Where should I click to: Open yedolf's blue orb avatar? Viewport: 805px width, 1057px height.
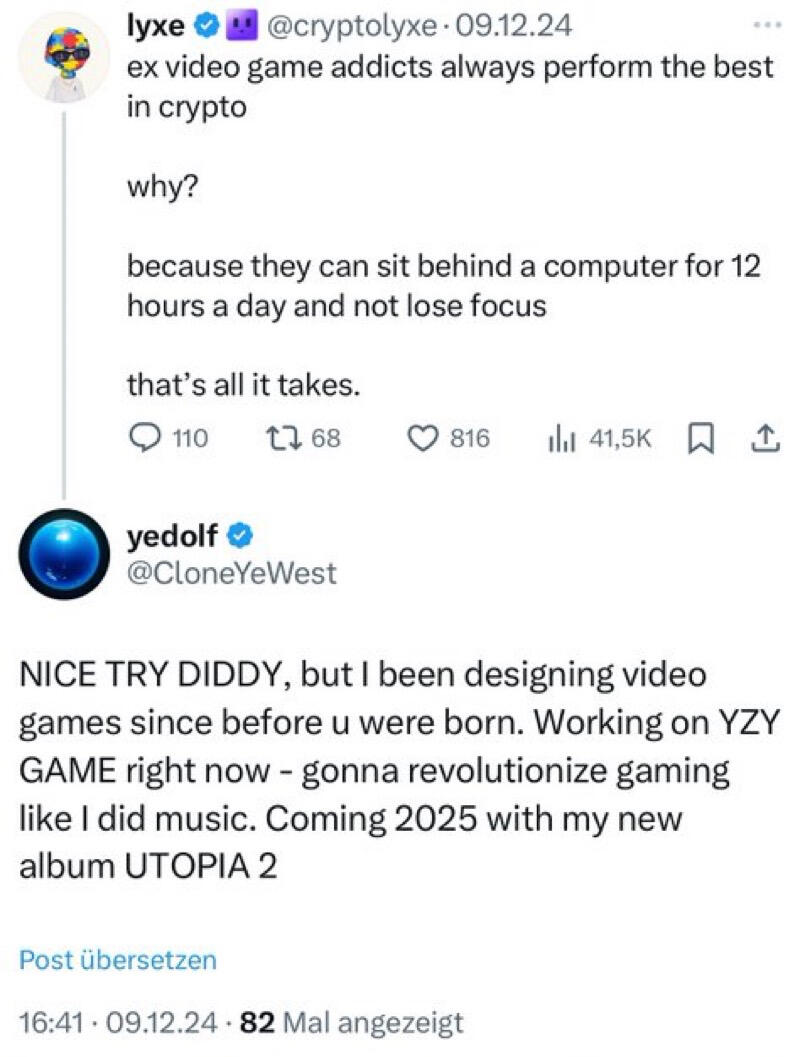[64, 554]
